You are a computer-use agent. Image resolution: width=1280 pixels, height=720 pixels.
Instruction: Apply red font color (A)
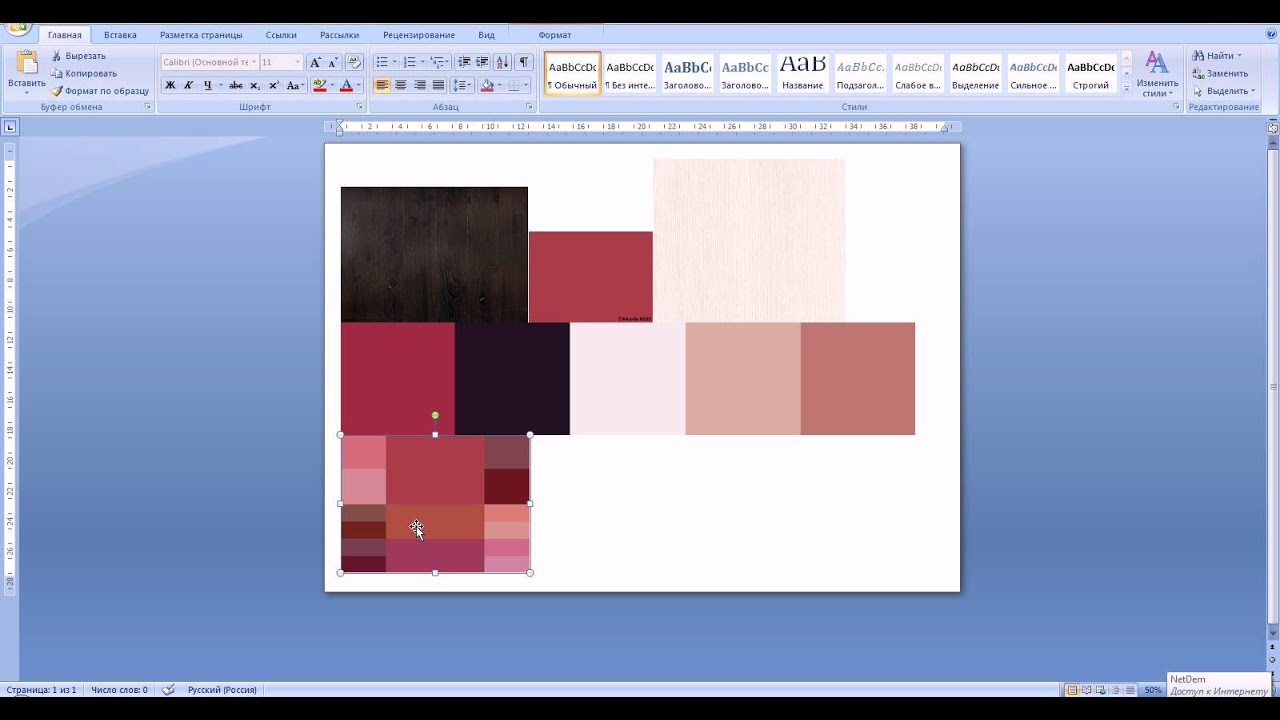346,86
